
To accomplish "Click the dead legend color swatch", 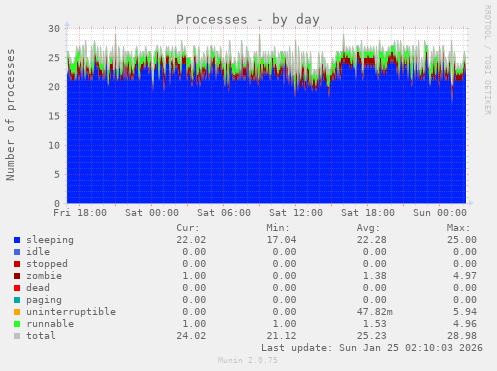I will click(17, 288).
